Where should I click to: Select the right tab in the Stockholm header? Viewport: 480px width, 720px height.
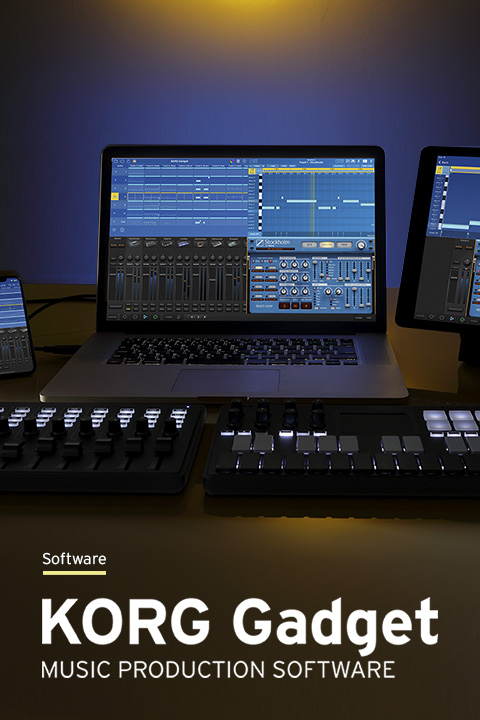(x=344, y=245)
